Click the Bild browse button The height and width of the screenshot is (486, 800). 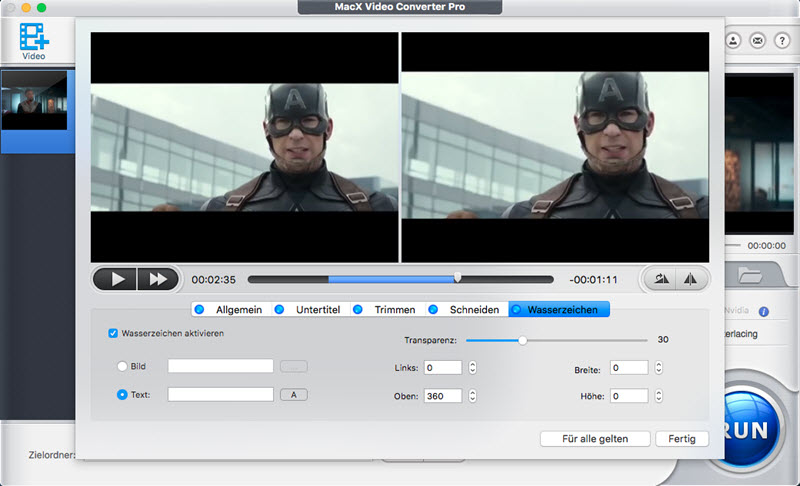(293, 366)
